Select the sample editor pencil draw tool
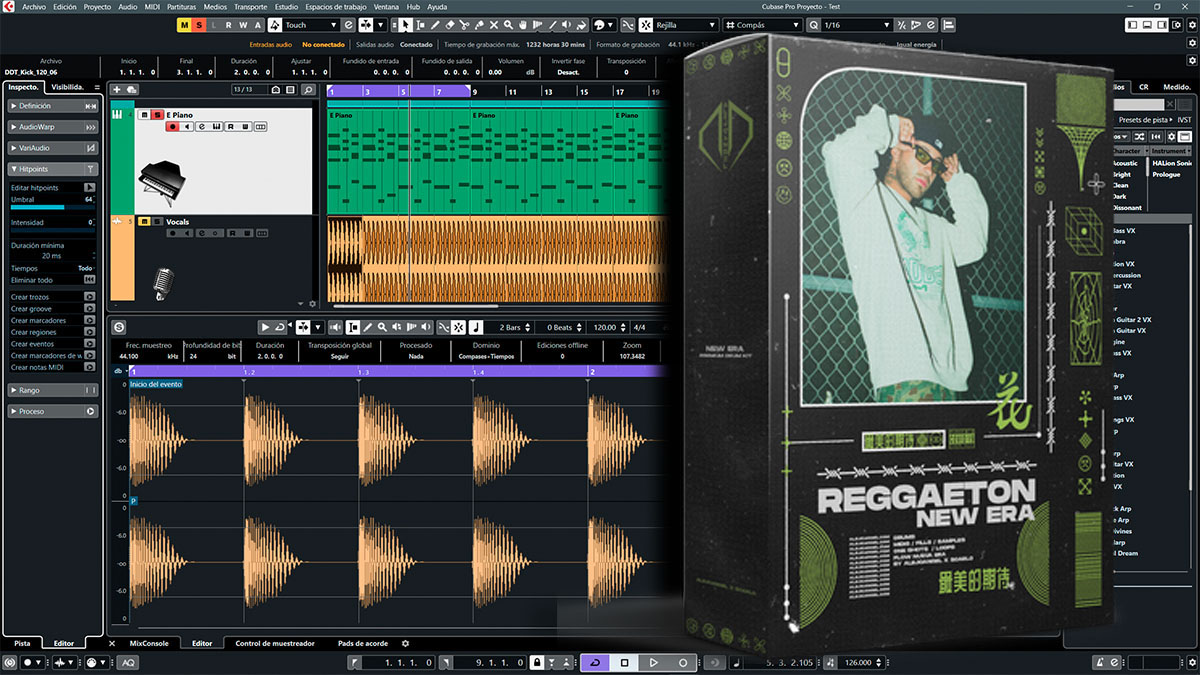This screenshot has width=1200, height=675. (x=367, y=327)
